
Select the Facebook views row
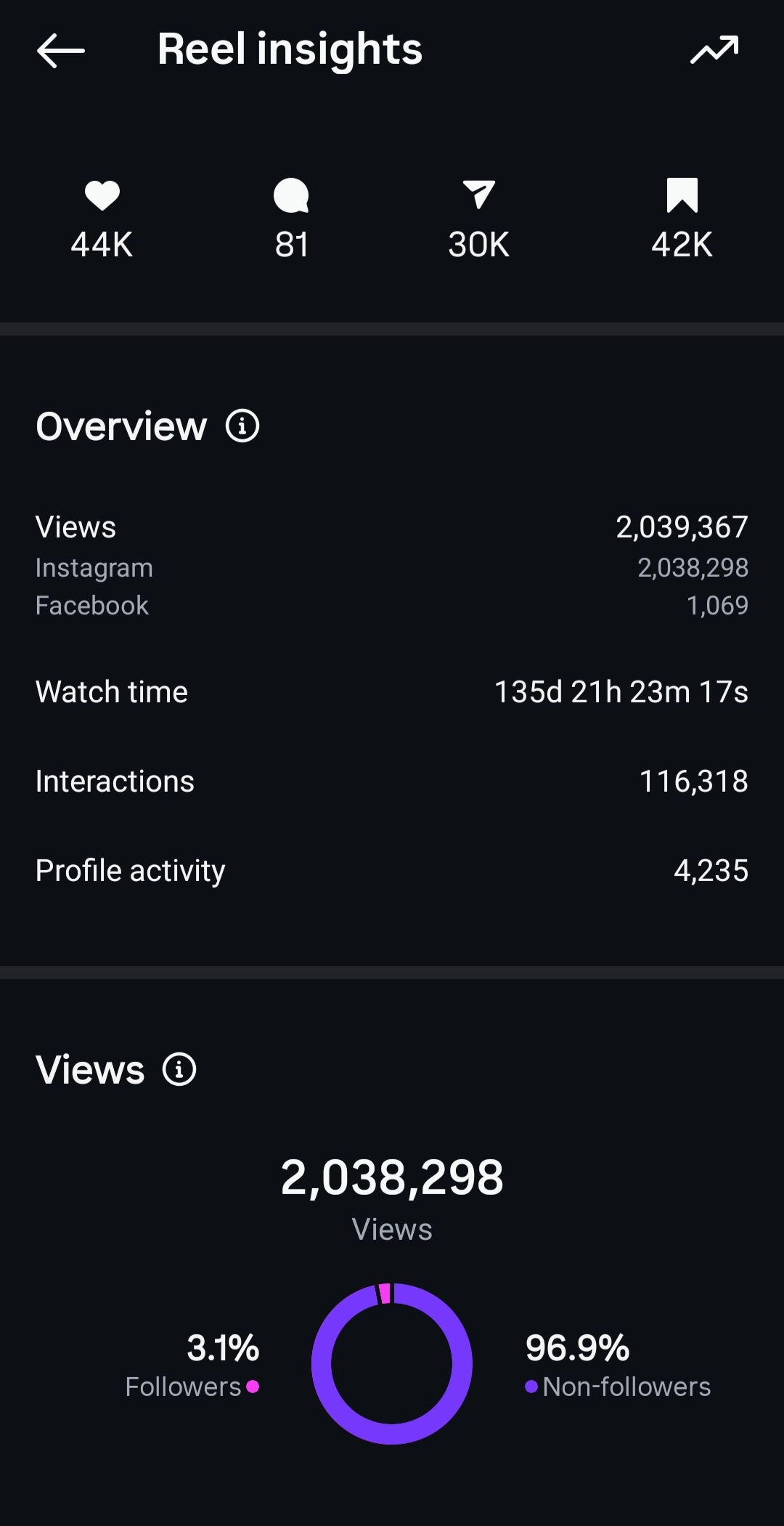pos(392,605)
